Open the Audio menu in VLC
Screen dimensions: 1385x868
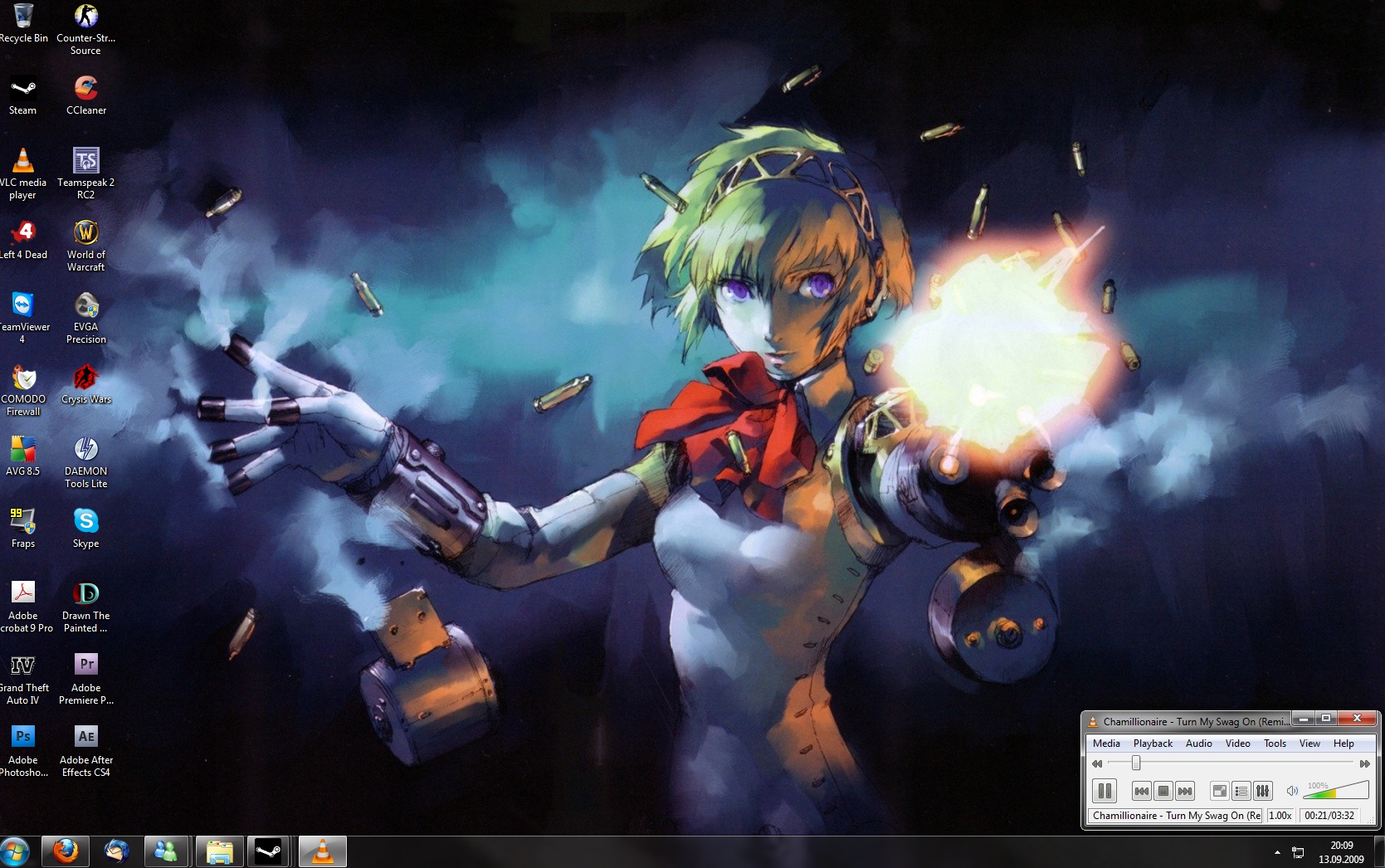point(1198,744)
